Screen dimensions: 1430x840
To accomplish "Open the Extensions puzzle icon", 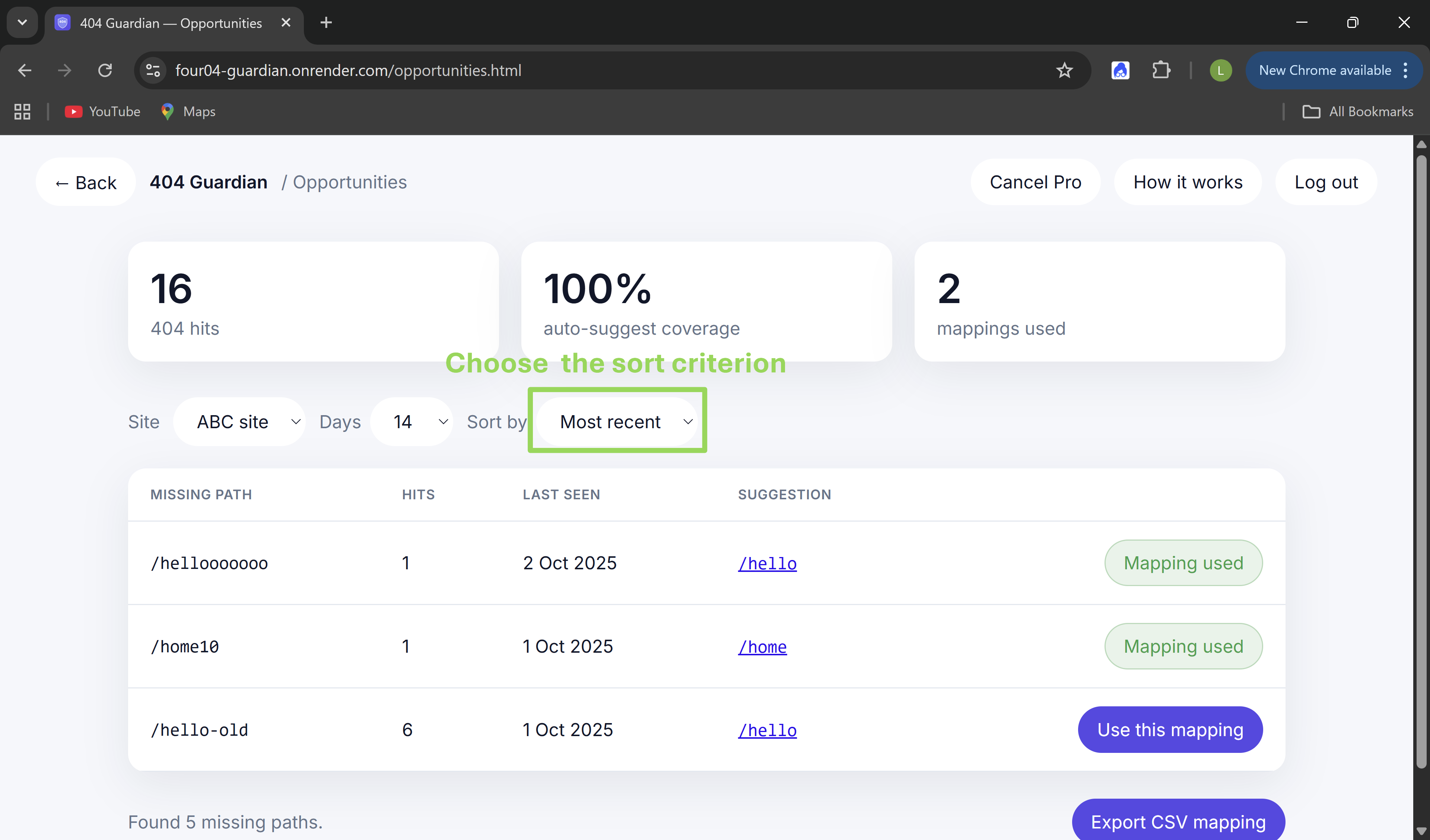I will coord(1161,70).
